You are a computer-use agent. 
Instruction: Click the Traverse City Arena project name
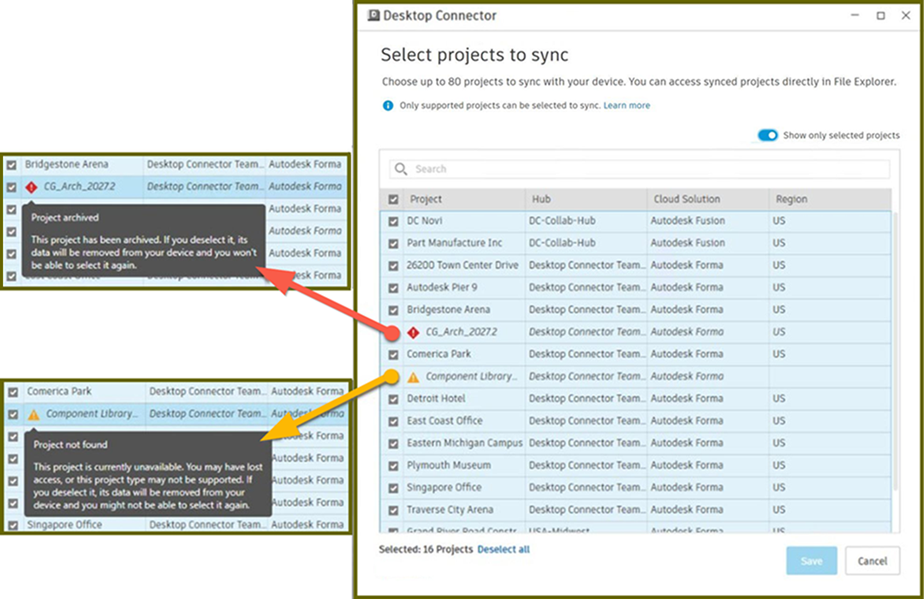point(450,510)
